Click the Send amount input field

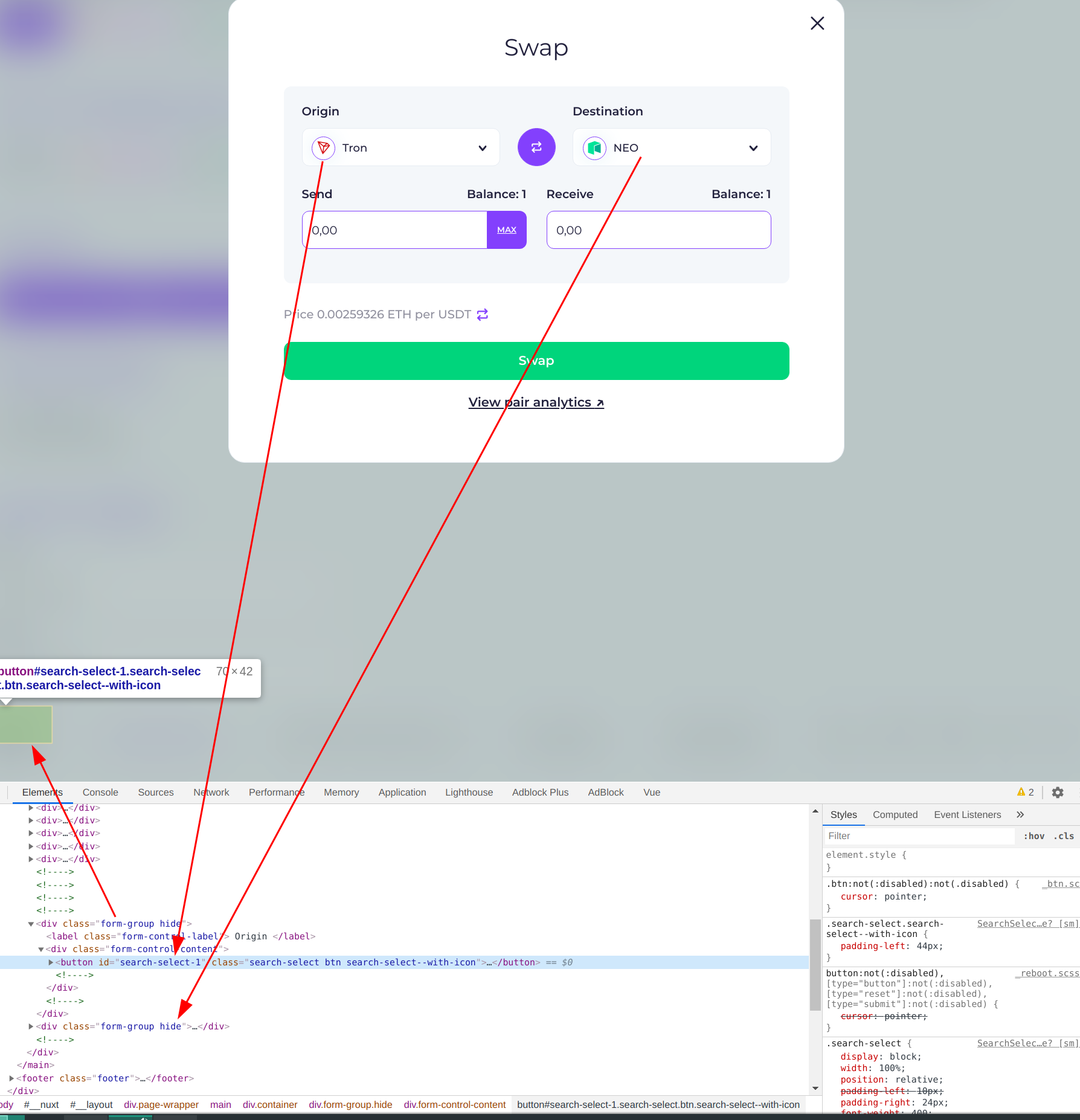pos(395,230)
